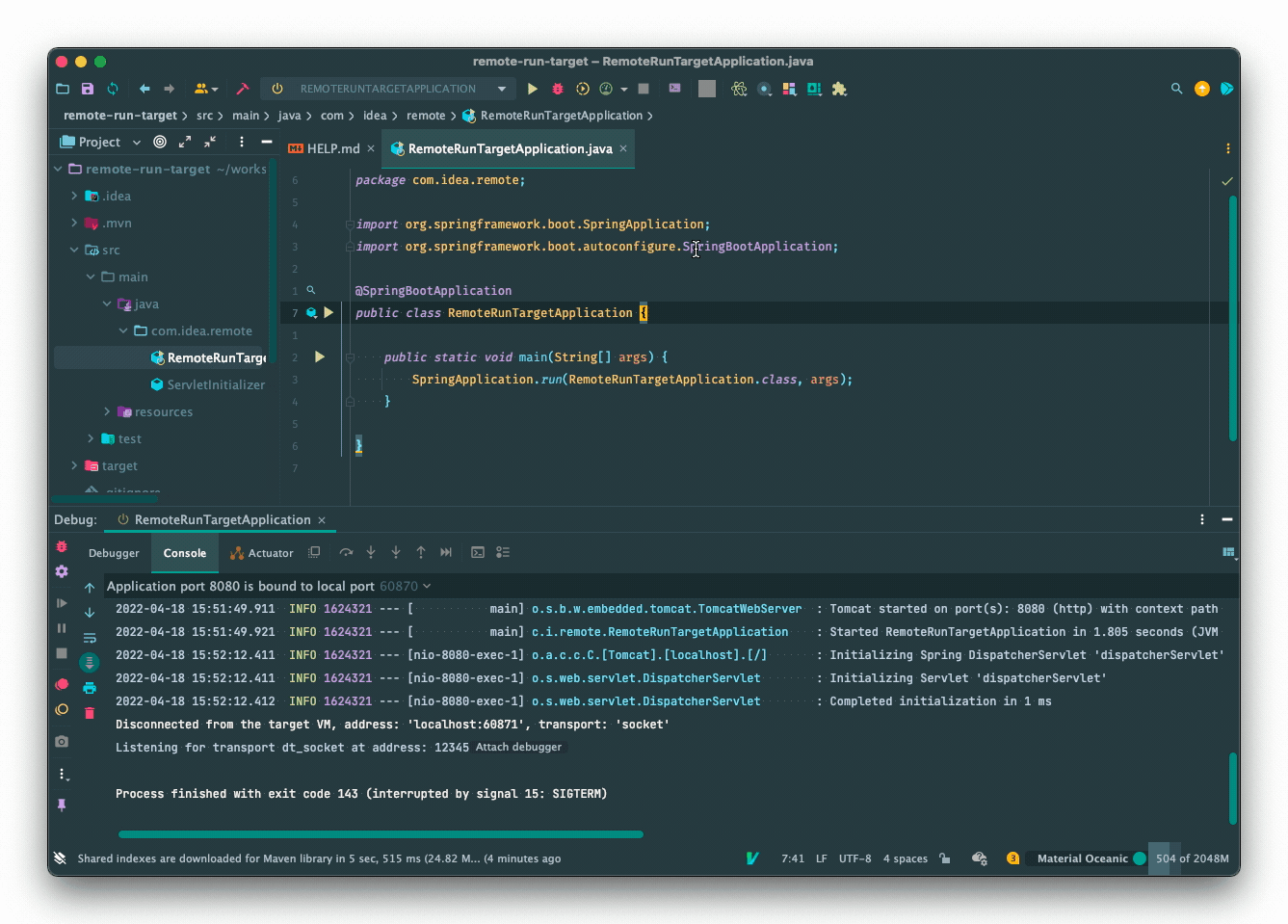Image resolution: width=1288 pixels, height=924 pixels.
Task: Toggle Scroll to End in console
Action: [x=90, y=663]
